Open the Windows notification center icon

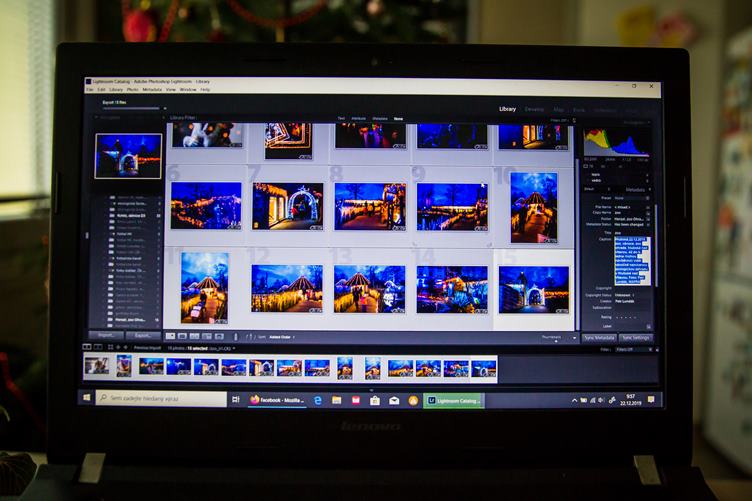click(x=651, y=399)
